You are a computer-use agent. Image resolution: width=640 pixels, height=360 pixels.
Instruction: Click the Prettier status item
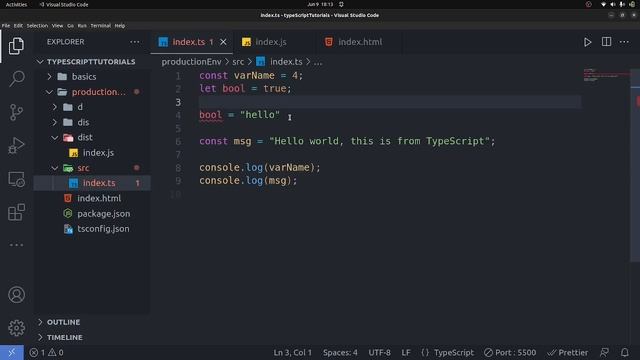point(568,352)
